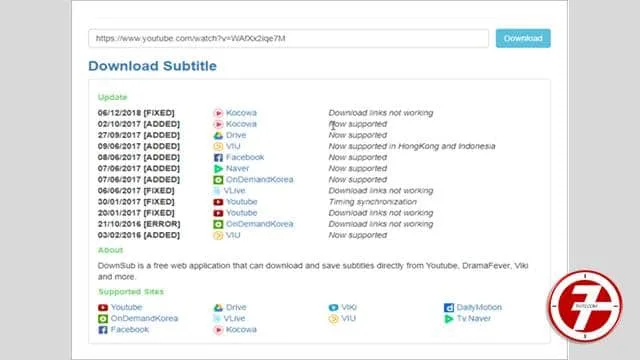Click Kocowa icon in 06/12/2018 row
The width and height of the screenshot is (640, 360).
pyautogui.click(x=218, y=113)
